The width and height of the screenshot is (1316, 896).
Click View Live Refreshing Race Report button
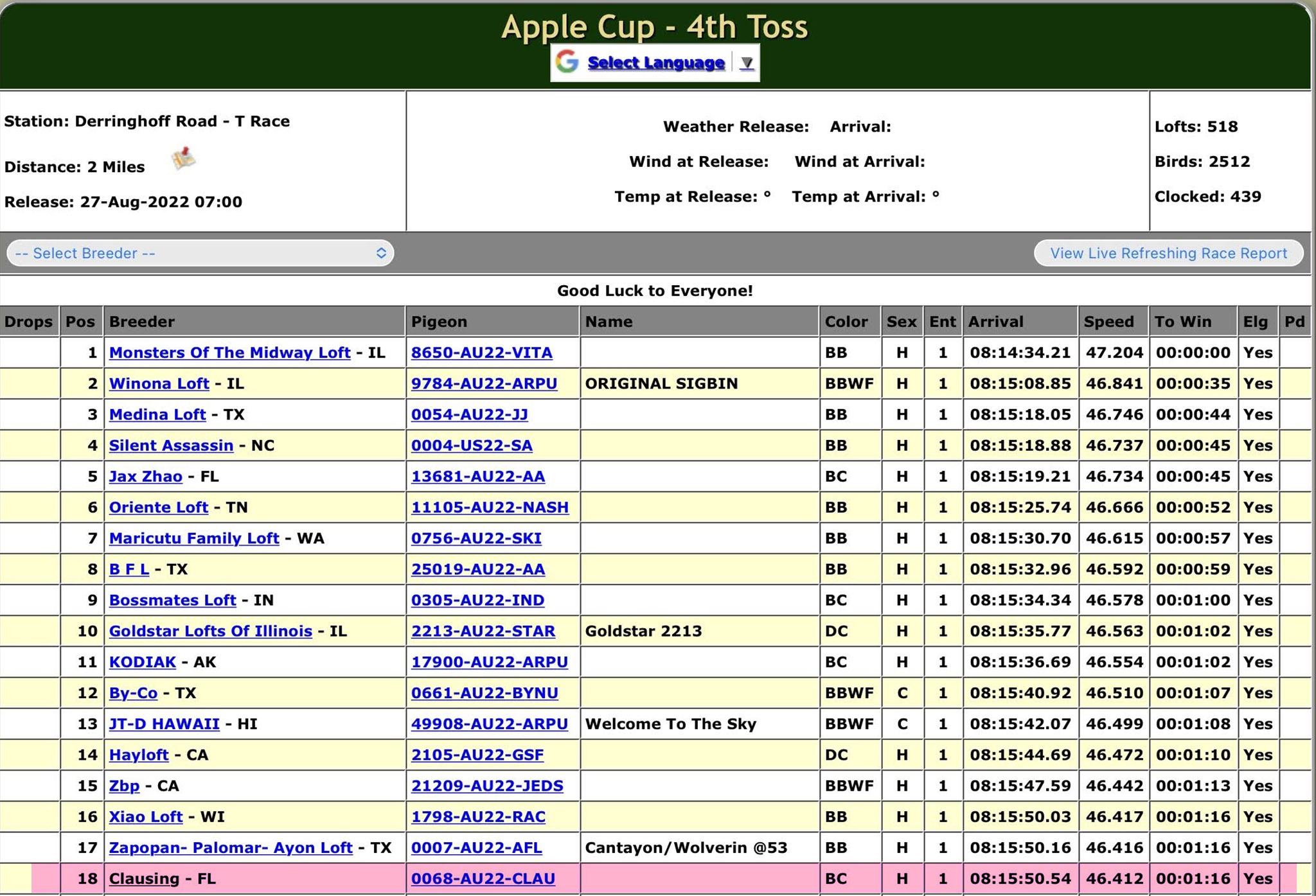pos(1168,253)
